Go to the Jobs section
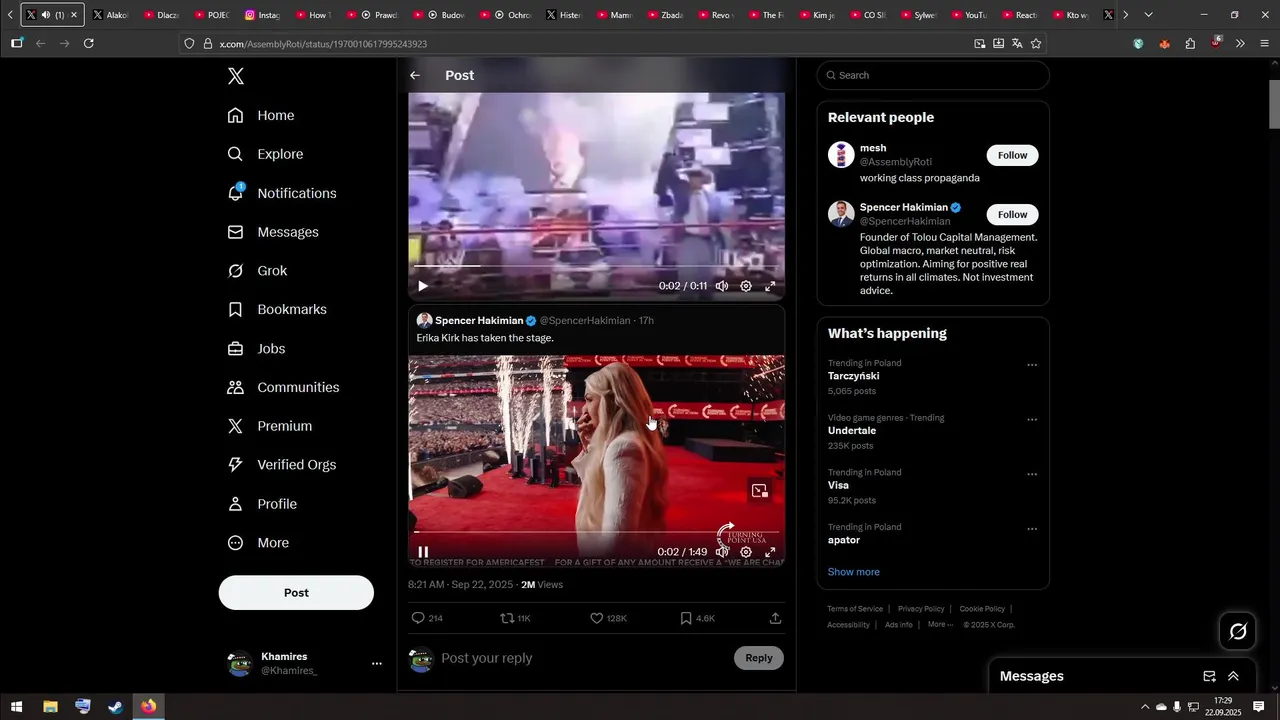 [256, 349]
